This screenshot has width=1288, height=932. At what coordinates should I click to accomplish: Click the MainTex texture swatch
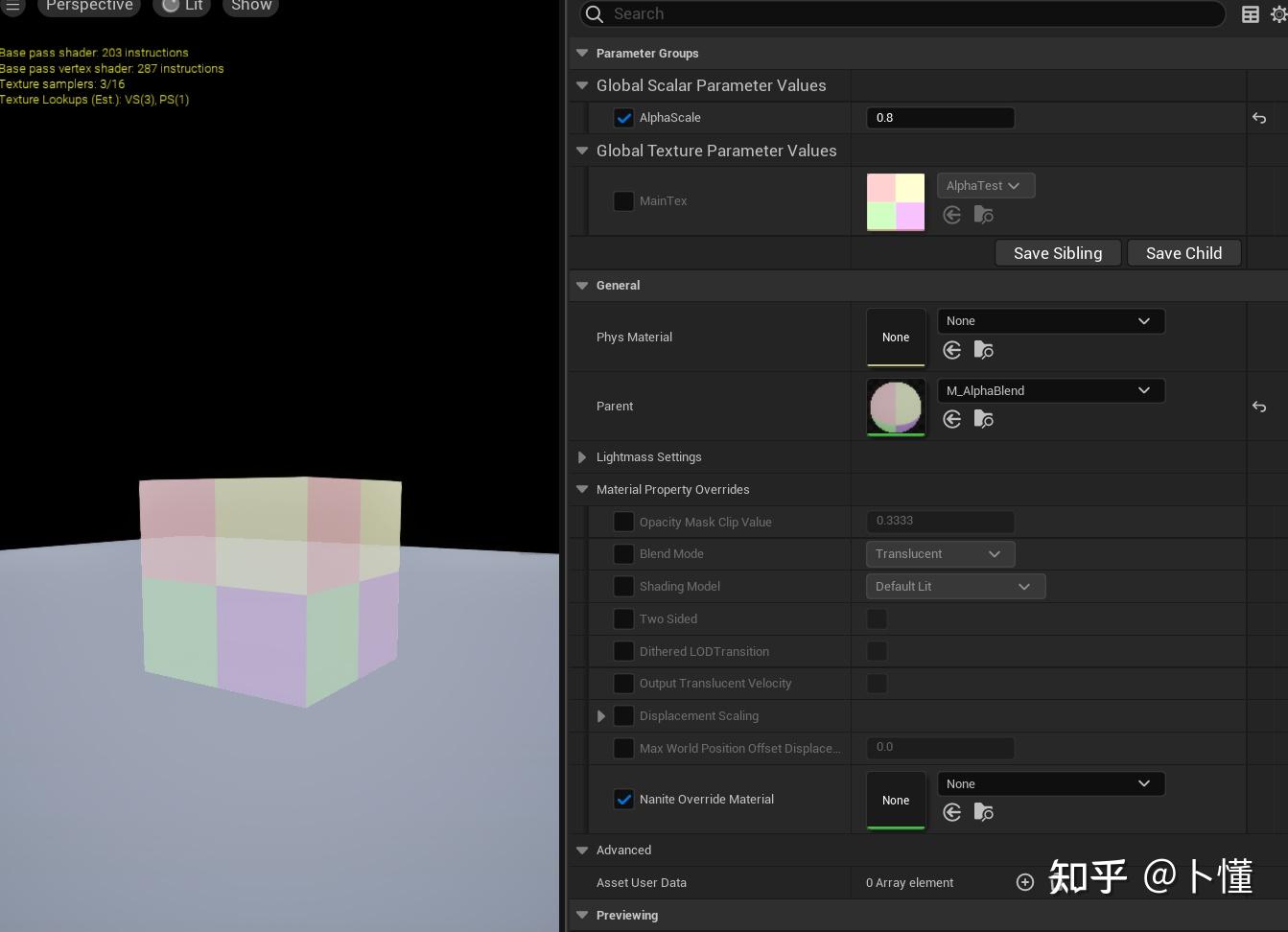896,201
